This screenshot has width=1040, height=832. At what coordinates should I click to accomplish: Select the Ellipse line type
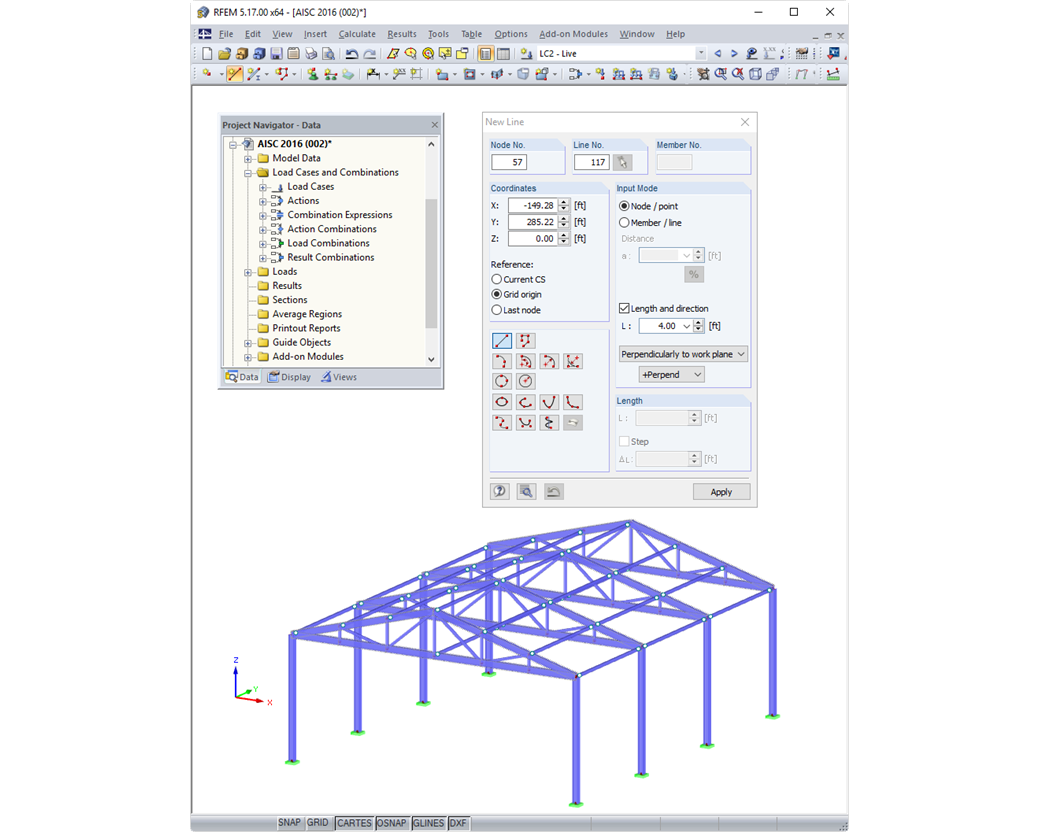pos(501,402)
